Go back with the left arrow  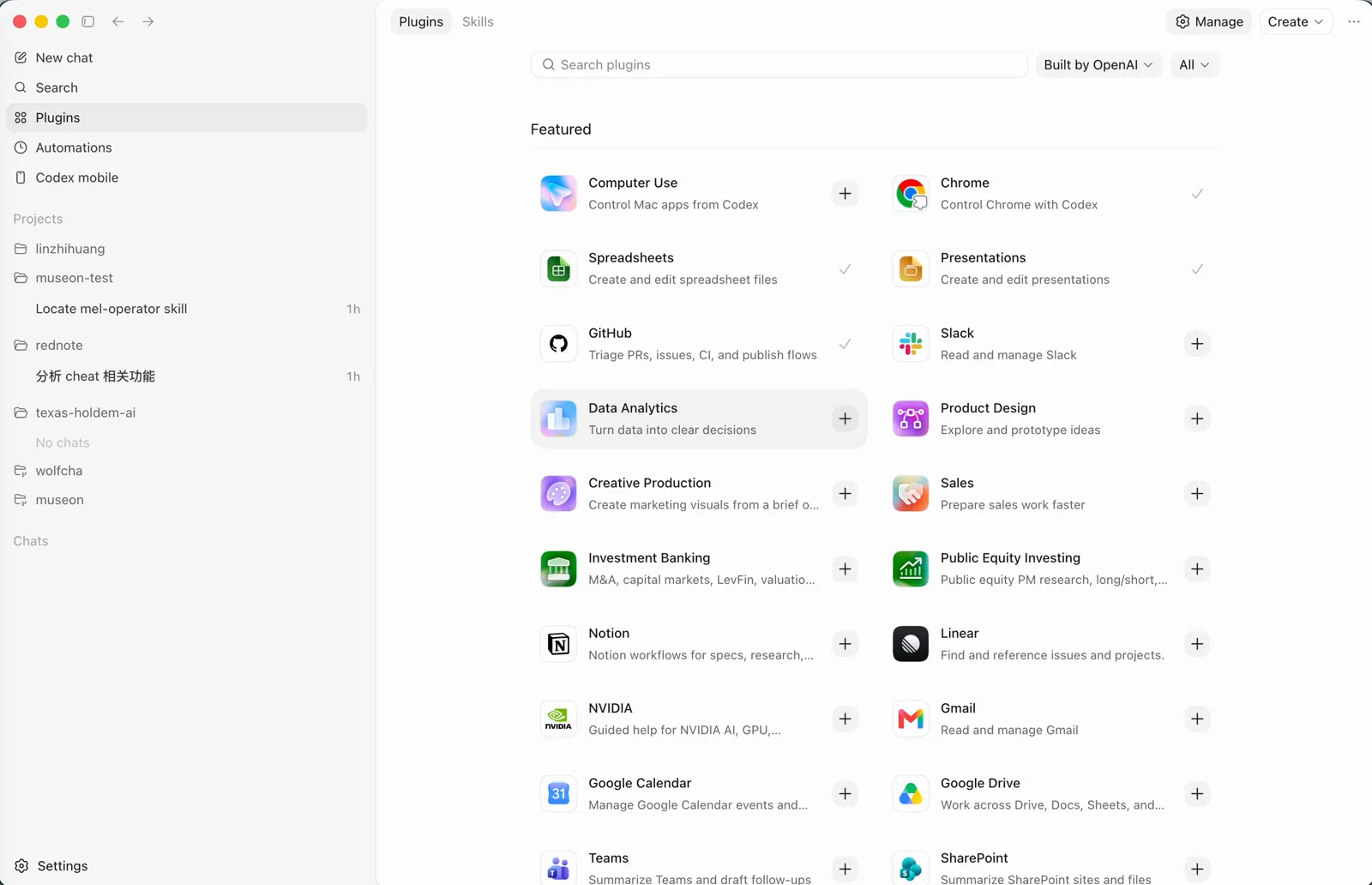[x=118, y=21]
